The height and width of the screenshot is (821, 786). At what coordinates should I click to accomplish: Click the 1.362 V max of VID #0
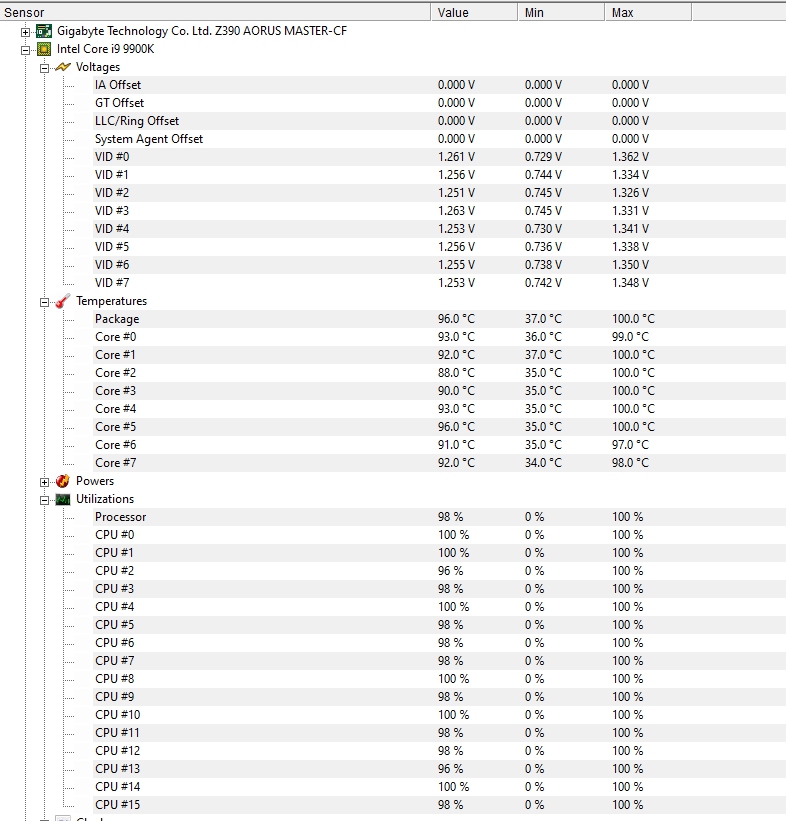[x=630, y=157]
